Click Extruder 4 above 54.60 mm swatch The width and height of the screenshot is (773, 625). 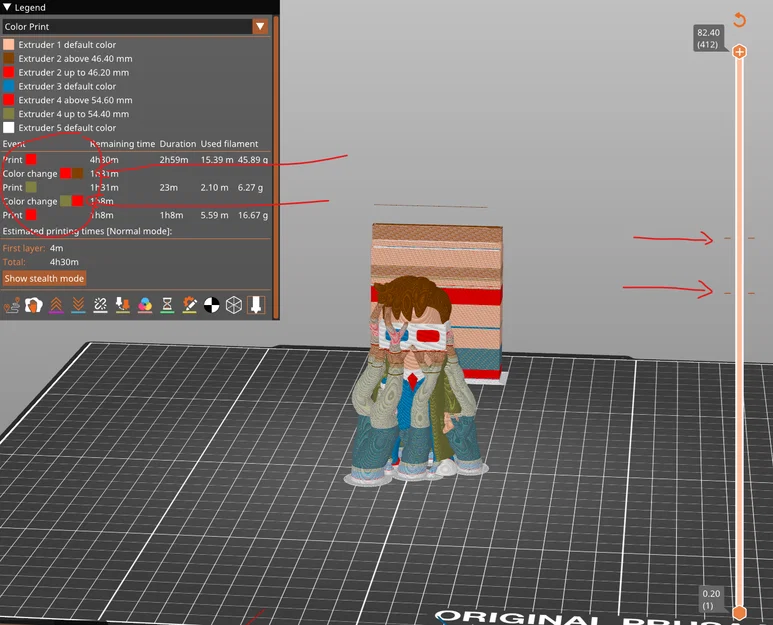[8, 100]
